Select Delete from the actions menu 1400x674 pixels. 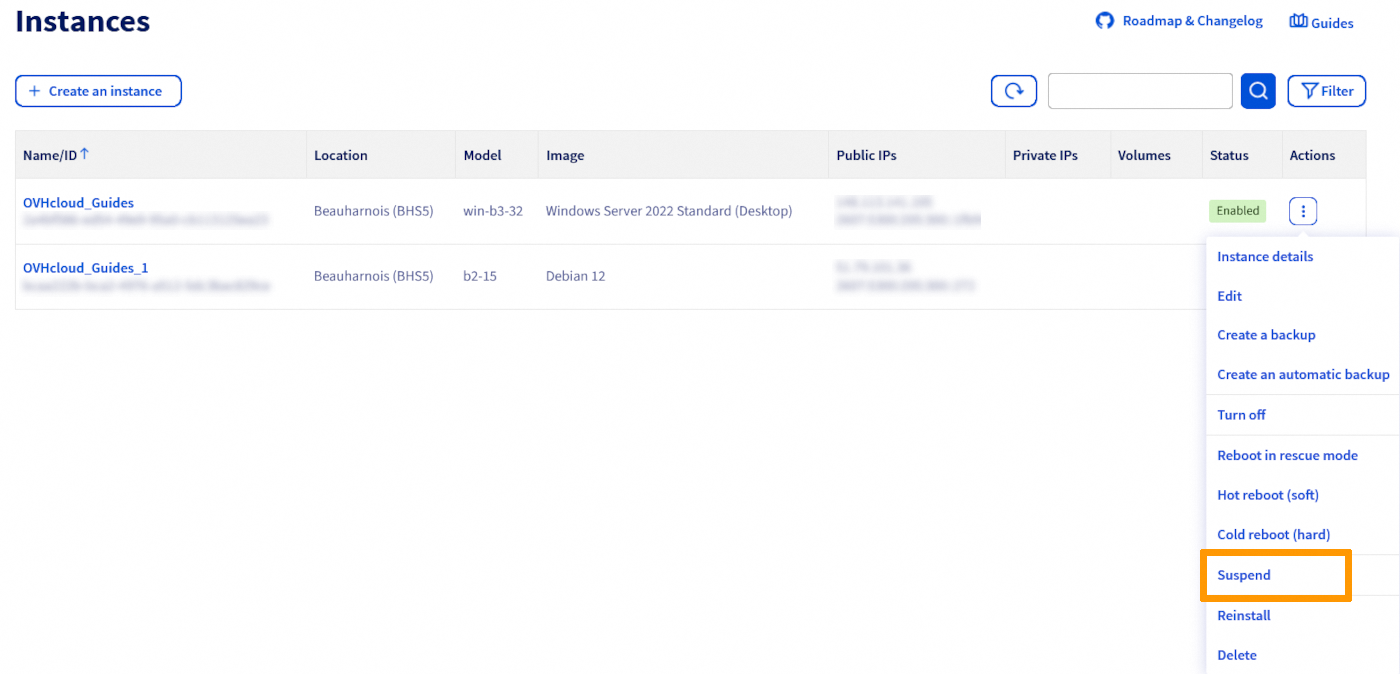(x=1237, y=655)
